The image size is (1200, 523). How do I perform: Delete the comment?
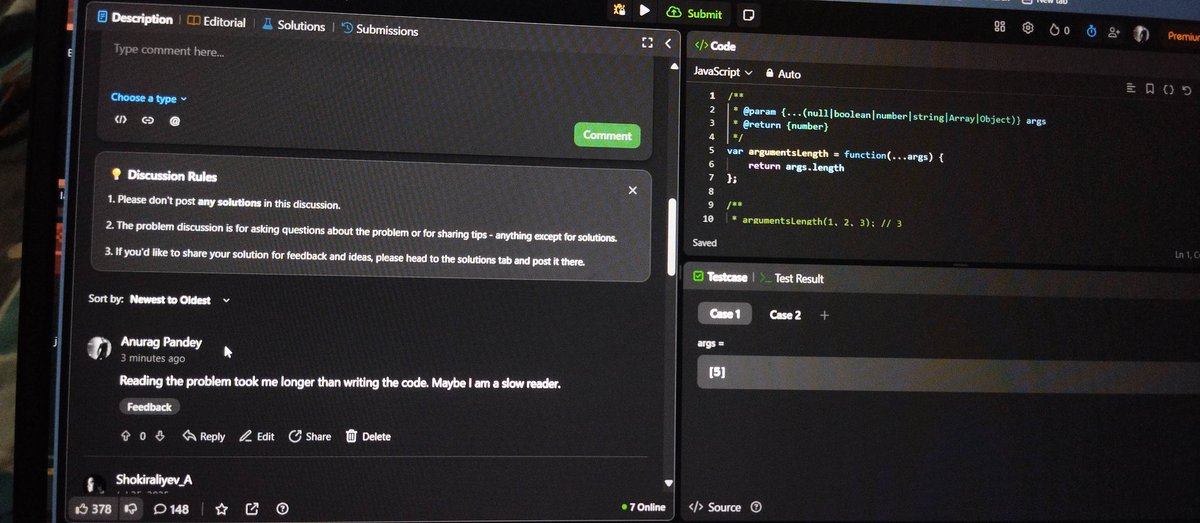tap(368, 436)
